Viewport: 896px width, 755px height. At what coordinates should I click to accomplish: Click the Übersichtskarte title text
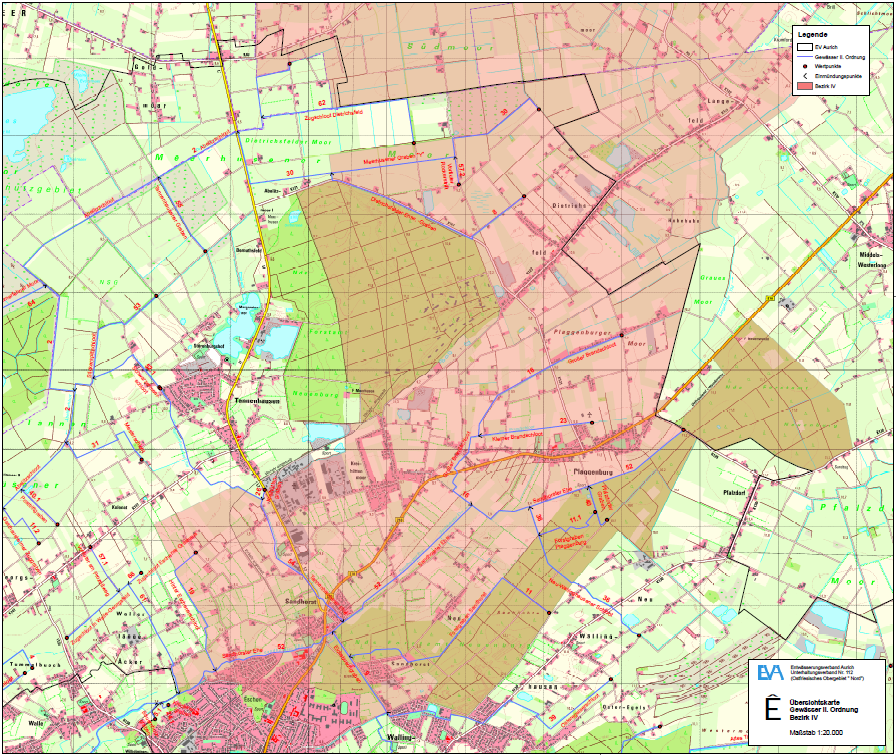[x=814, y=702]
